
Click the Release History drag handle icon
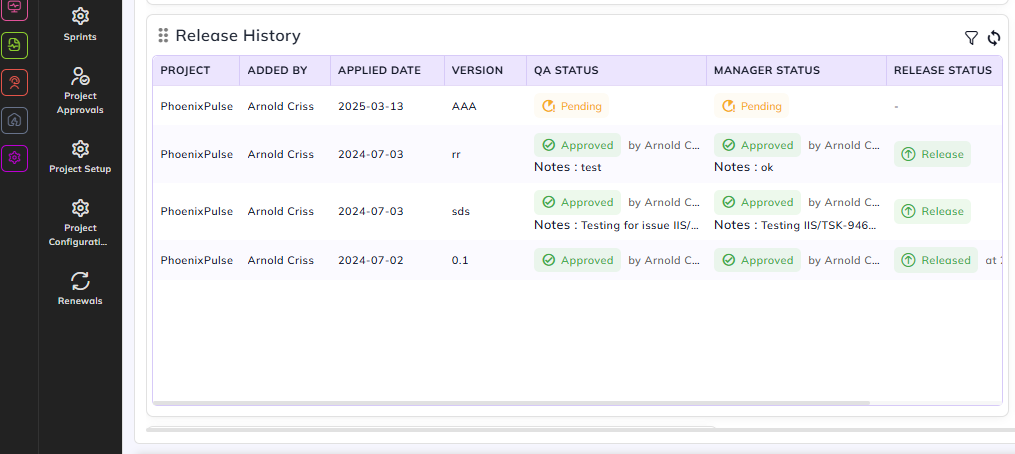coord(163,36)
